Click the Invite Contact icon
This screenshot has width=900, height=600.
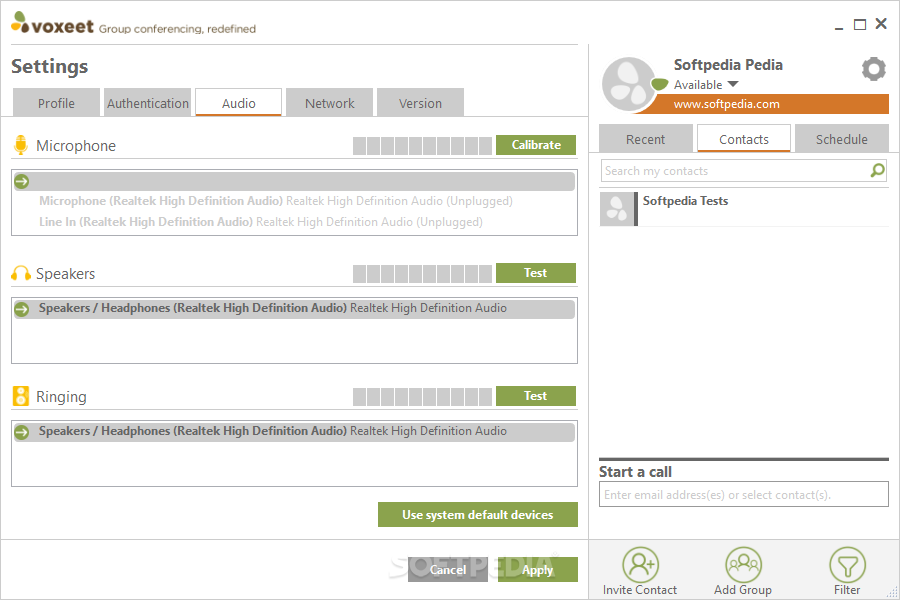coord(640,564)
